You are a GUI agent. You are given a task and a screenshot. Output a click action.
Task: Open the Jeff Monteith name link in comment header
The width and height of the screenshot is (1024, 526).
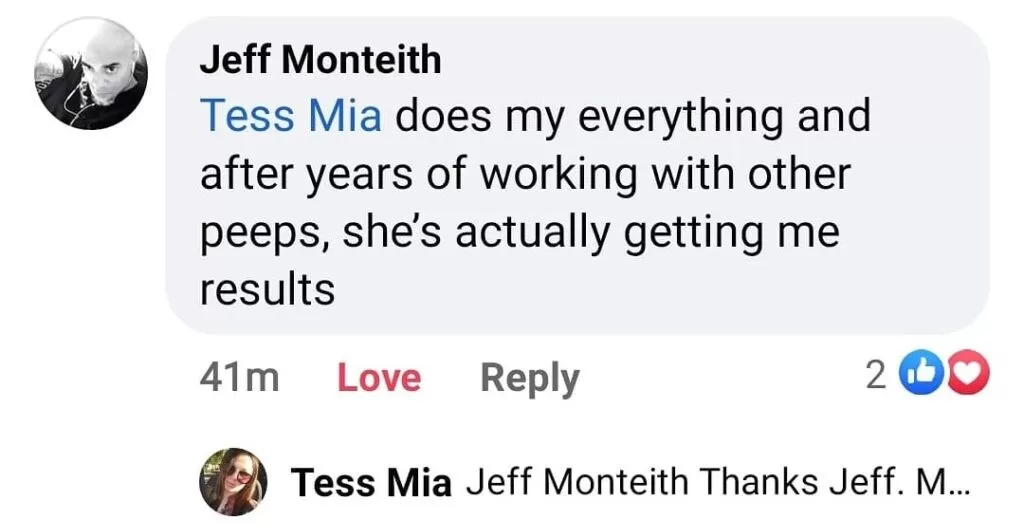pyautogui.click(x=320, y=60)
